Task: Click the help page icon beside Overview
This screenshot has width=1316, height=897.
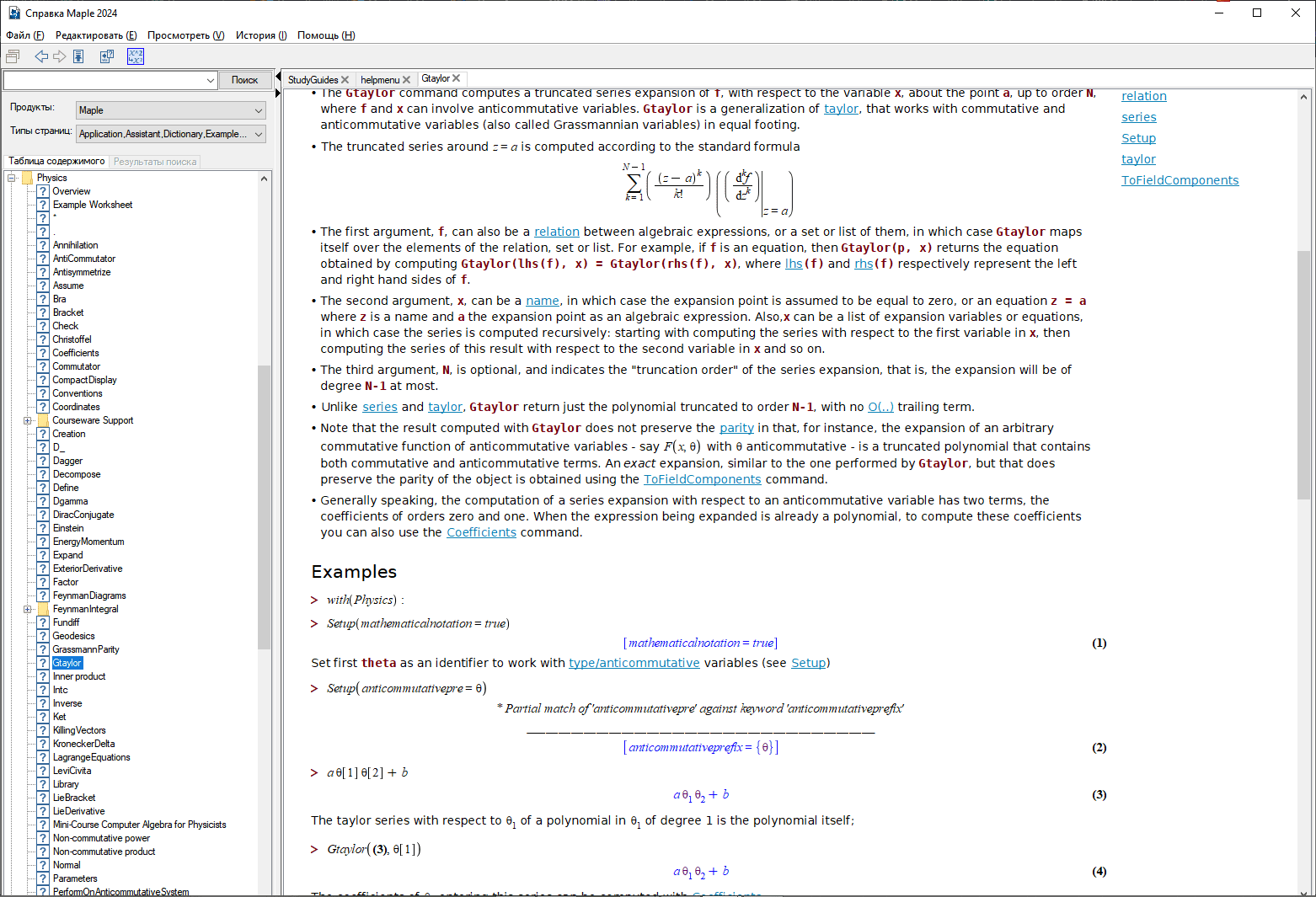Action: (x=43, y=191)
